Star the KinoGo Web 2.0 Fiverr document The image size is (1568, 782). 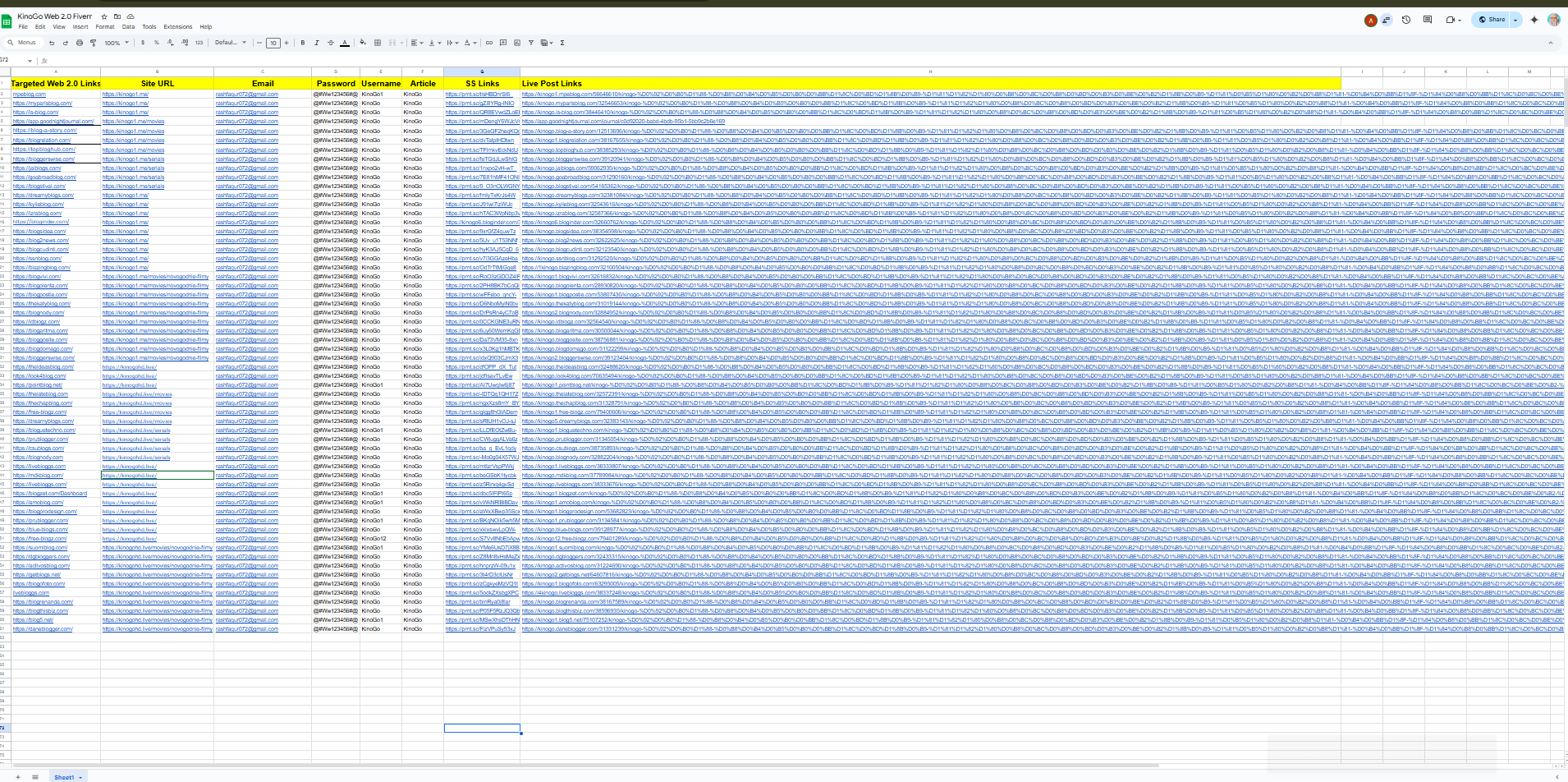104,16
